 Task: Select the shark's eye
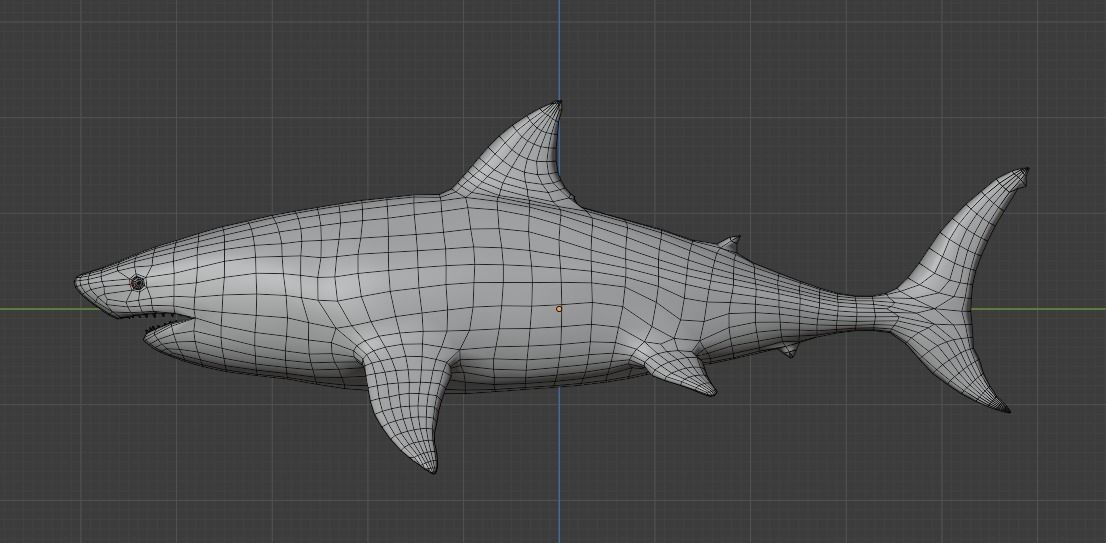138,283
